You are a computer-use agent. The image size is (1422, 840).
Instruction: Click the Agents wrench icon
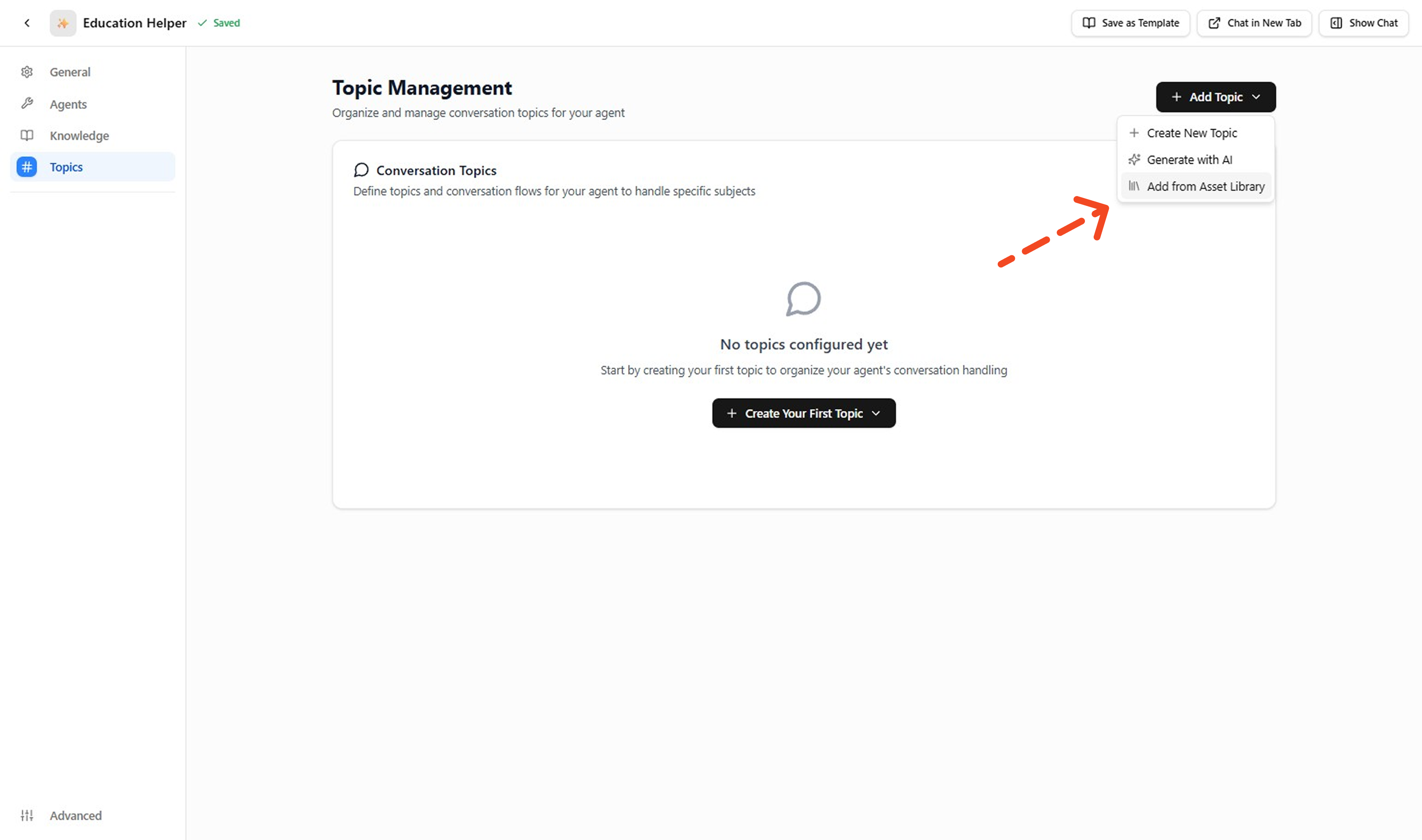(26, 104)
